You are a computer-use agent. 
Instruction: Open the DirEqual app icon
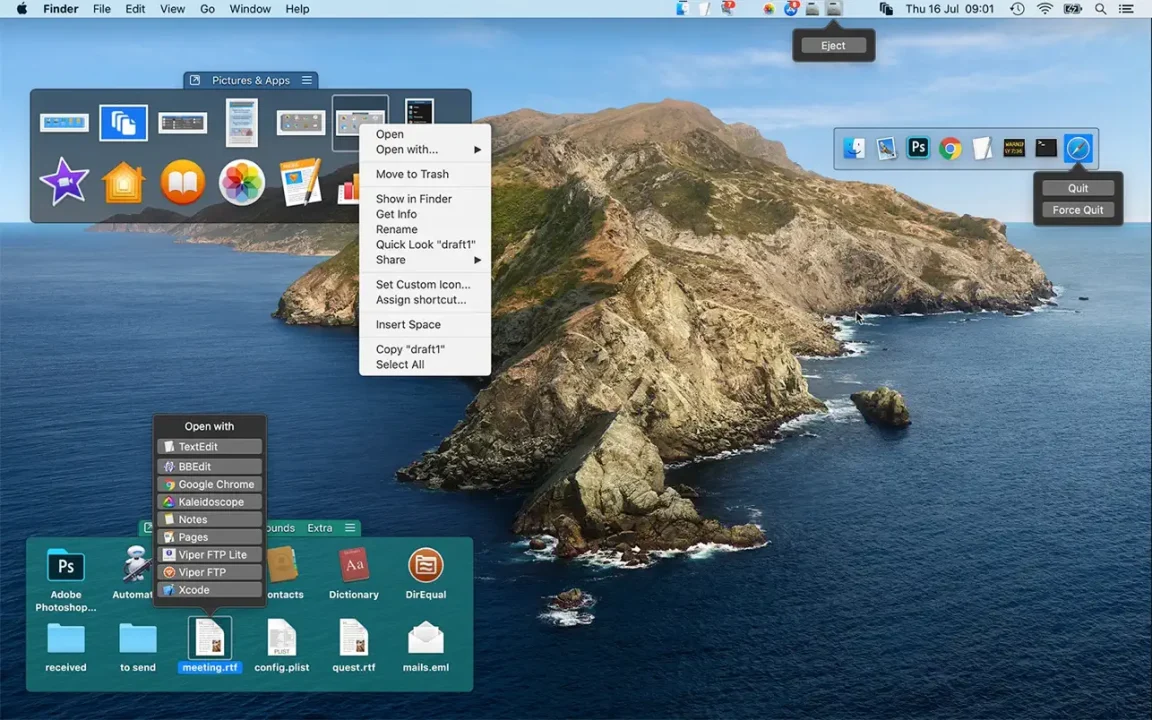click(425, 567)
